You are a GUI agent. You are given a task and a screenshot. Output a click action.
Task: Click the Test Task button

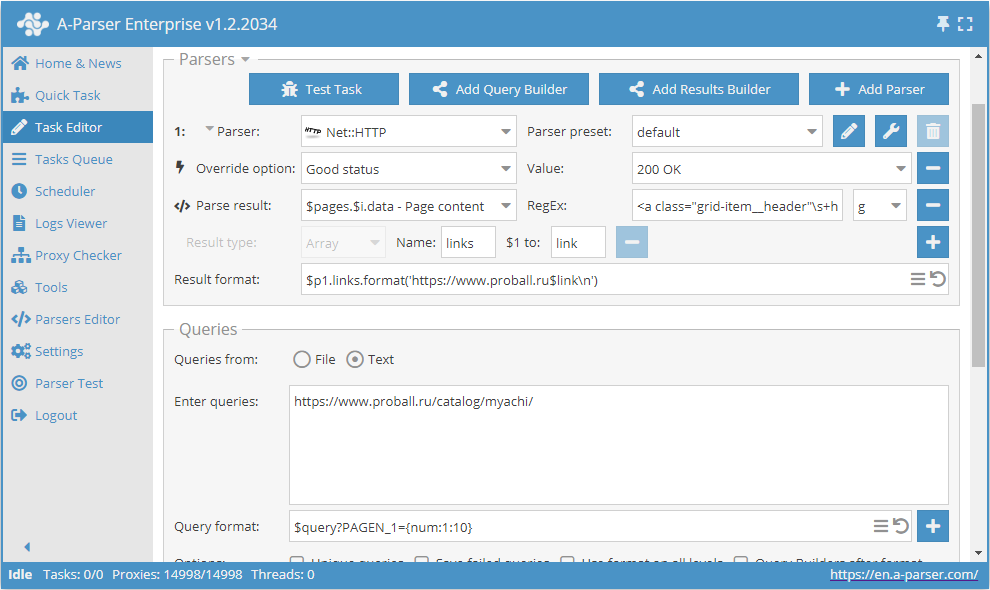pos(323,89)
